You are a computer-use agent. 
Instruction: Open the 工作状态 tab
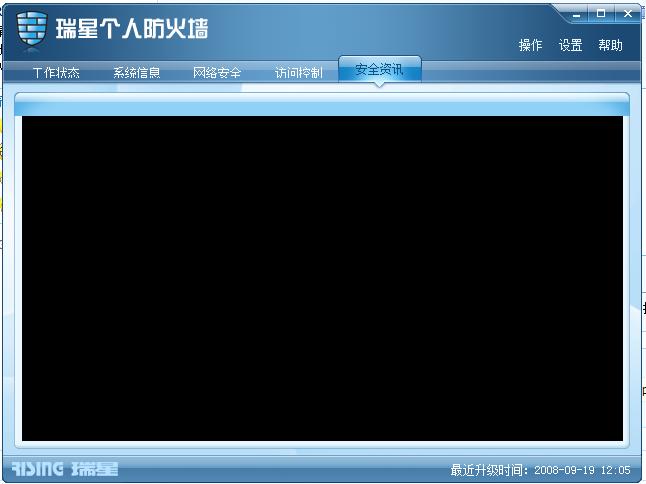(56, 73)
